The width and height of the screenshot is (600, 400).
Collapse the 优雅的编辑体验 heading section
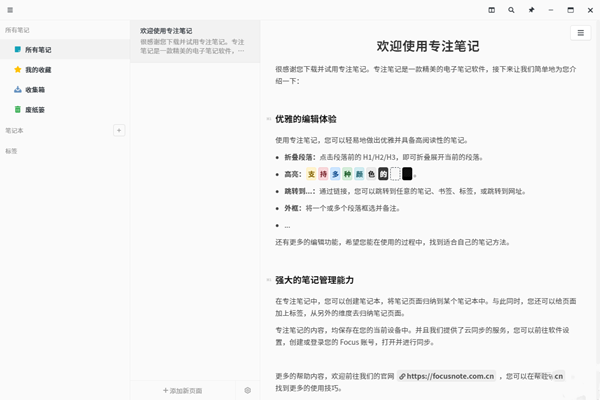(x=267, y=118)
